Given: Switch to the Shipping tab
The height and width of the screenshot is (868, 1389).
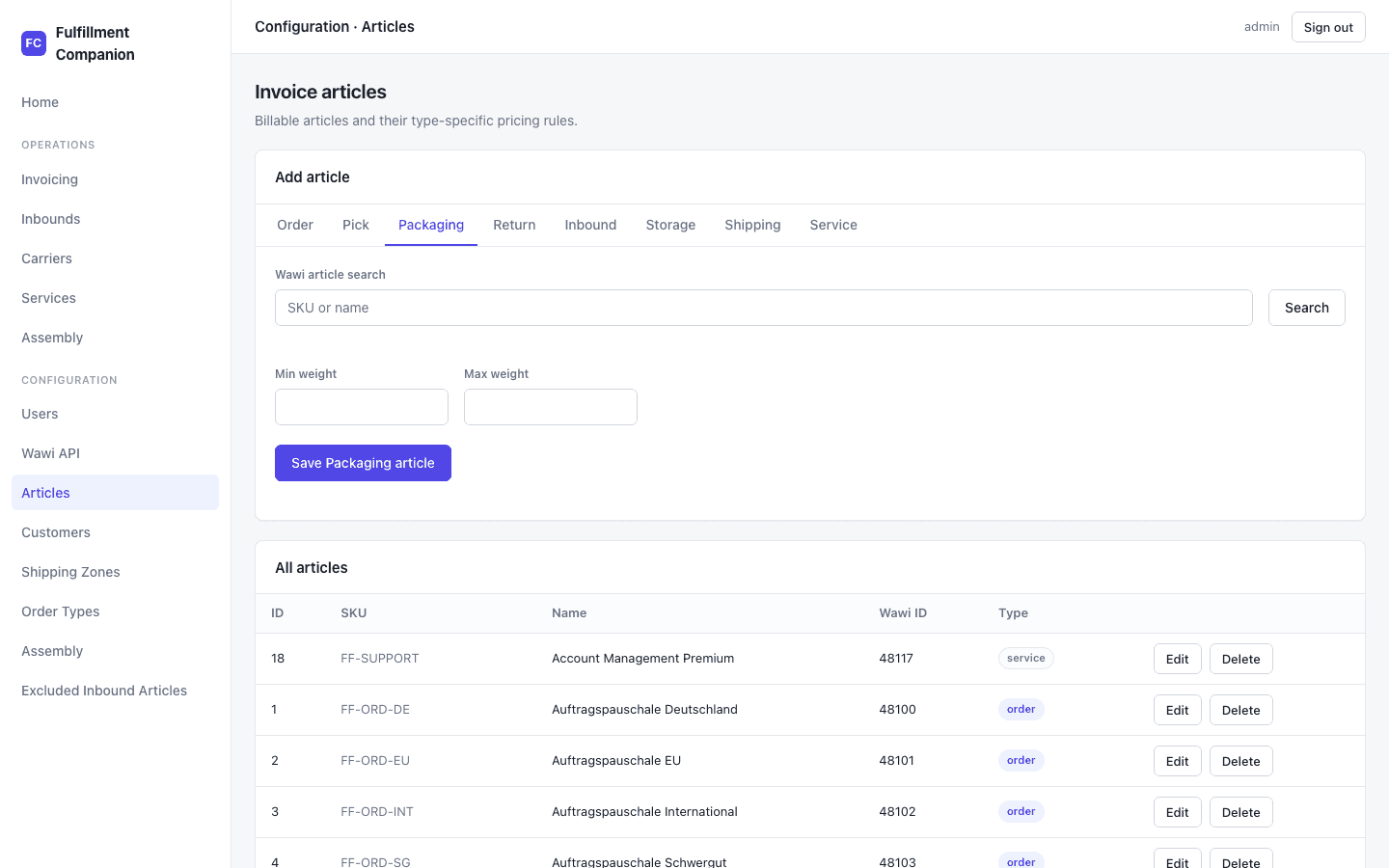Looking at the screenshot, I should 752,225.
